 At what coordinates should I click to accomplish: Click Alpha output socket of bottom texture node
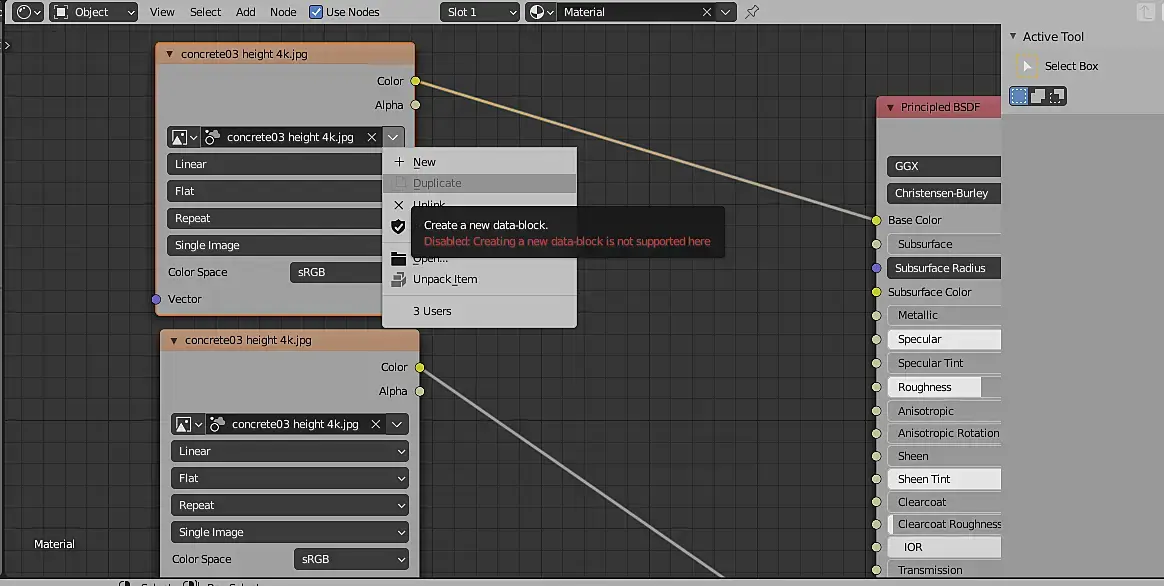pyautogui.click(x=419, y=391)
